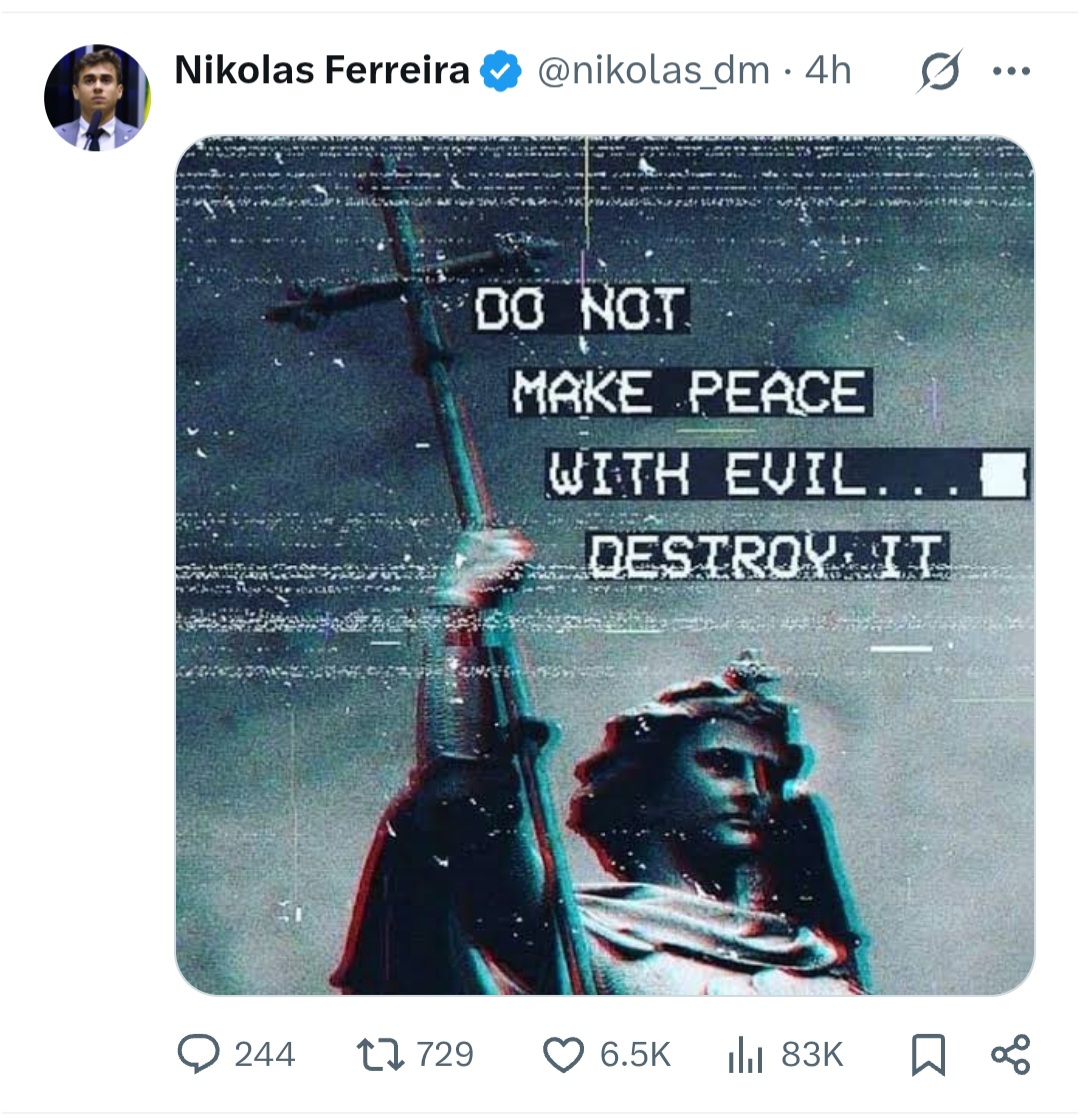1080x1118 pixels.
Task: Like the post with the heart icon
Action: pos(563,1055)
